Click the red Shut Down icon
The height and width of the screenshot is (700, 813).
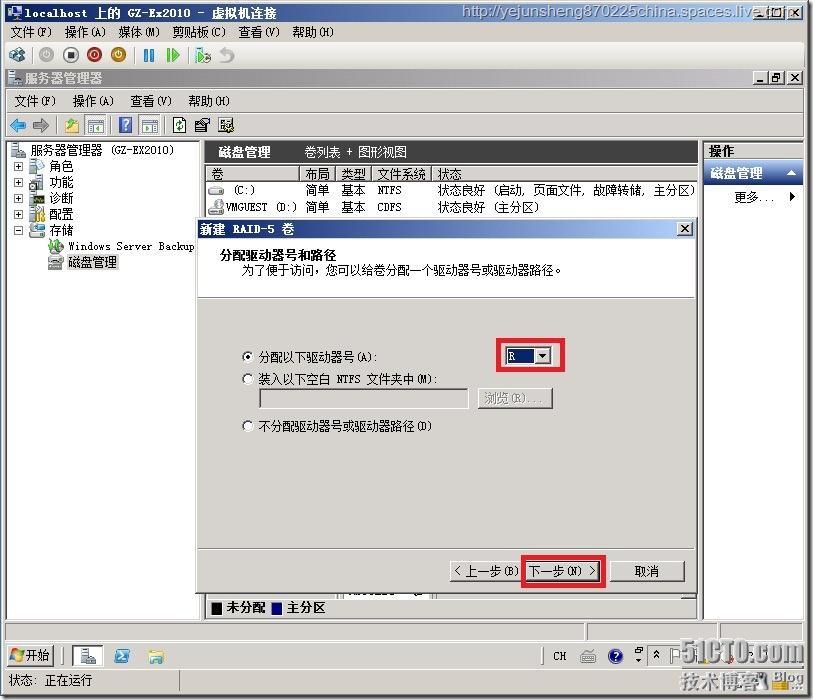coord(94,55)
